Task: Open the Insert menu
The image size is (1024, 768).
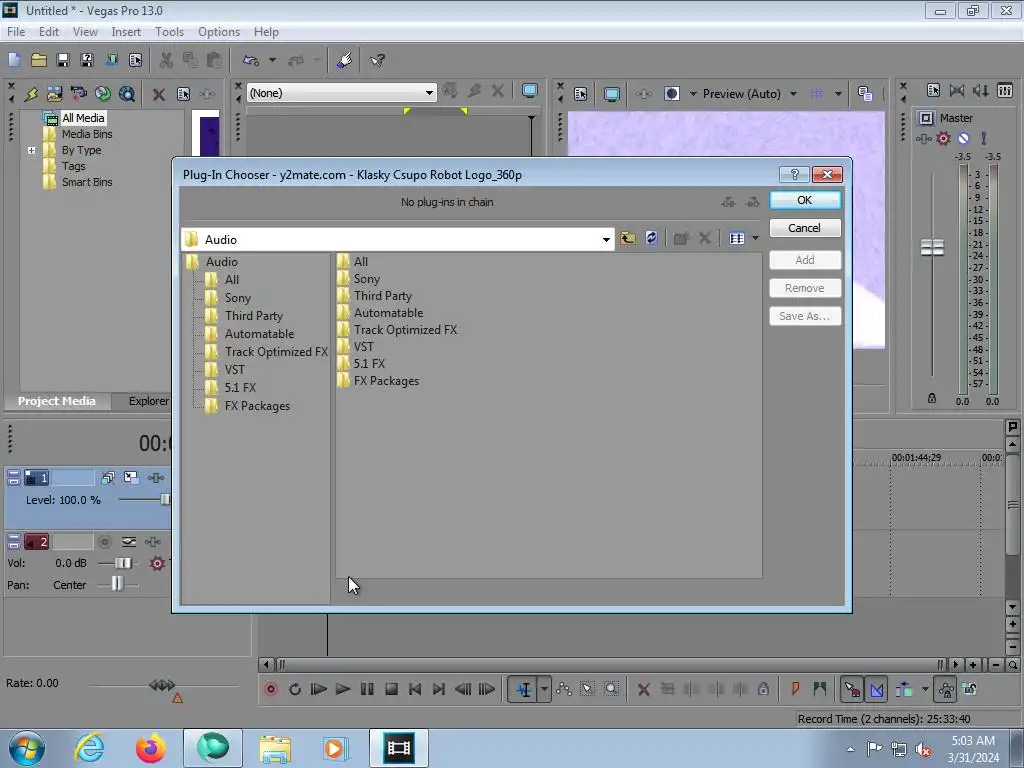Action: point(126,32)
